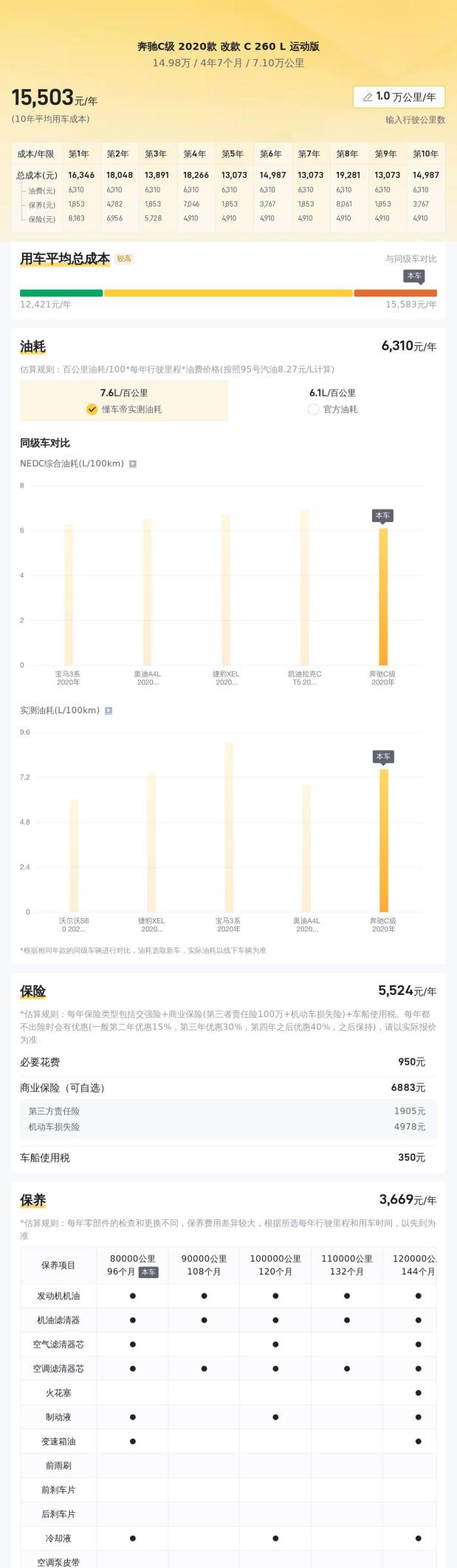
Task: Expand the 商业保险（可自选）row
Action: (228, 1088)
